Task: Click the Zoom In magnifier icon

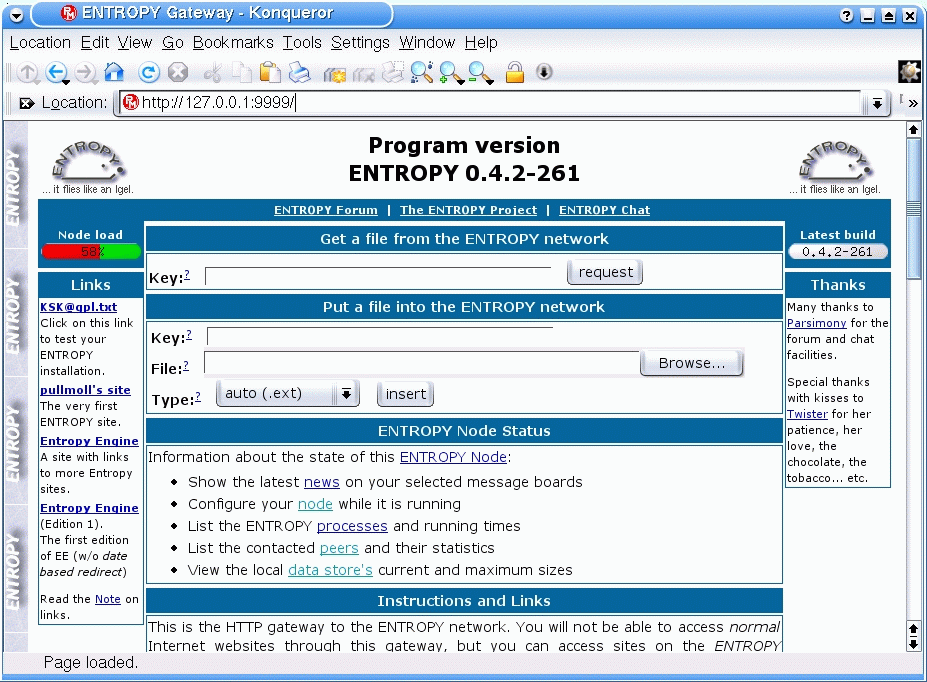Action: [451, 73]
